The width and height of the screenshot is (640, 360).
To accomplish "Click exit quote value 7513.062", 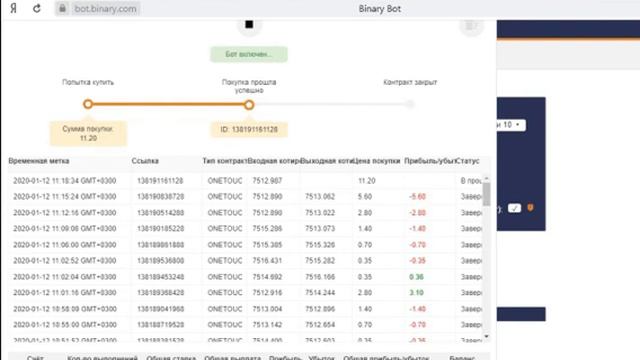I will point(320,196).
